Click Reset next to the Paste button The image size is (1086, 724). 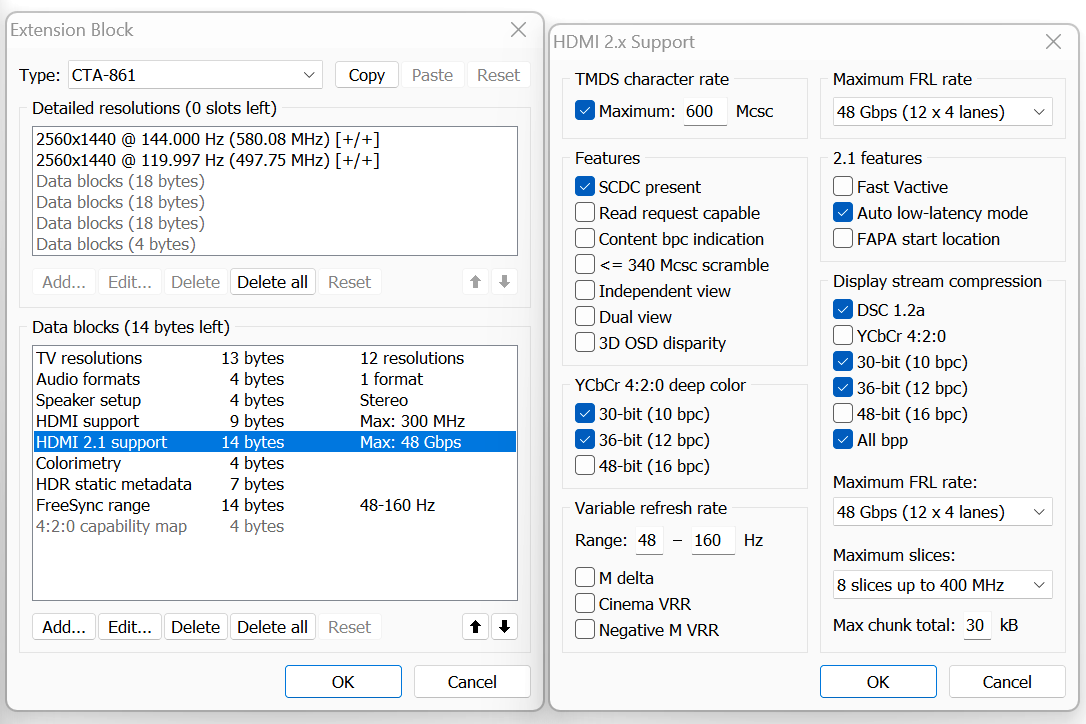(498, 75)
